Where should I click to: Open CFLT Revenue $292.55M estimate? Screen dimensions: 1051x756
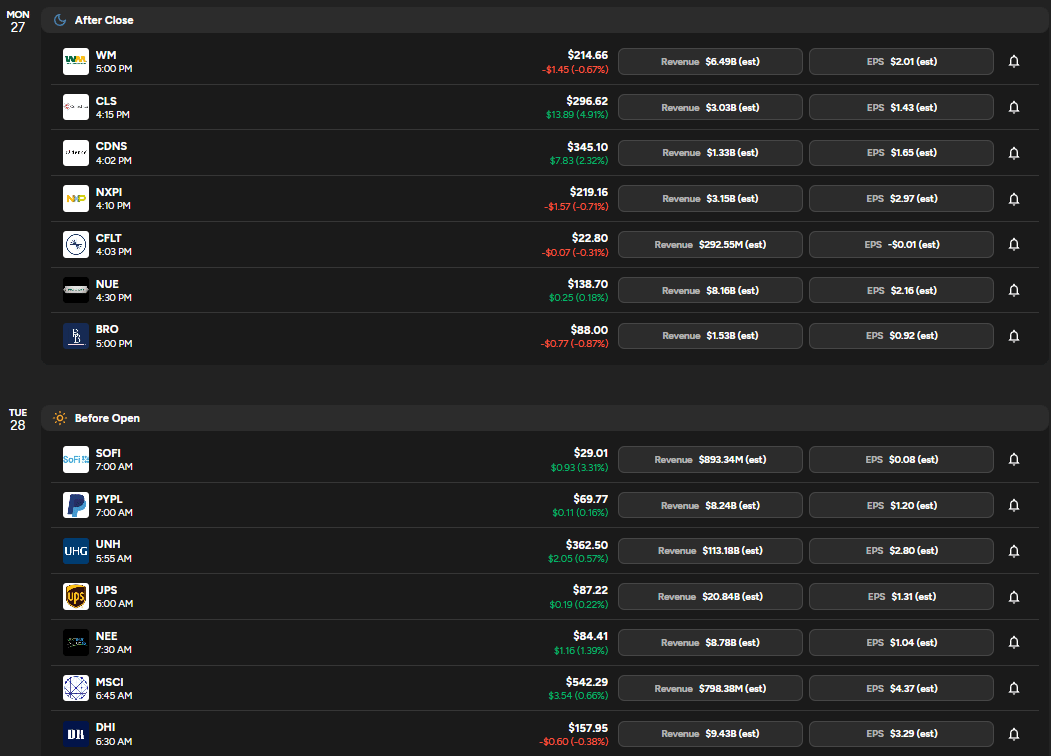710,245
